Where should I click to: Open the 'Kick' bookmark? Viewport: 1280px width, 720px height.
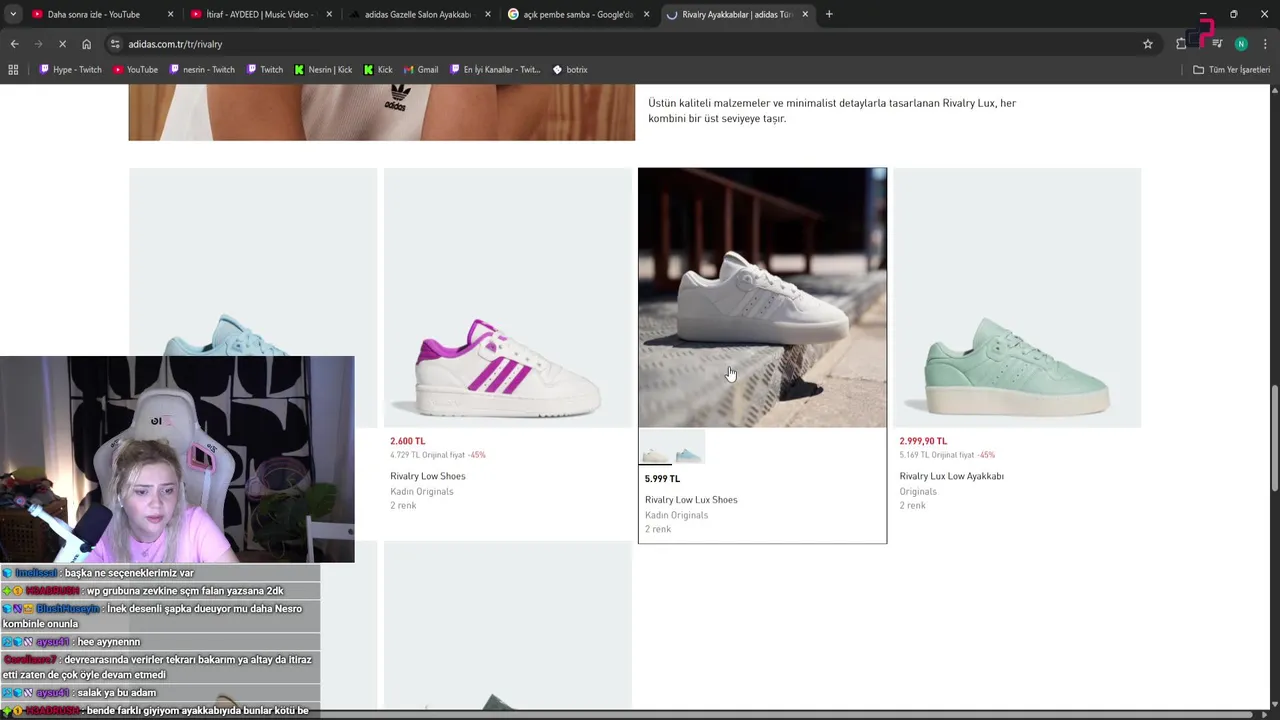378,70
